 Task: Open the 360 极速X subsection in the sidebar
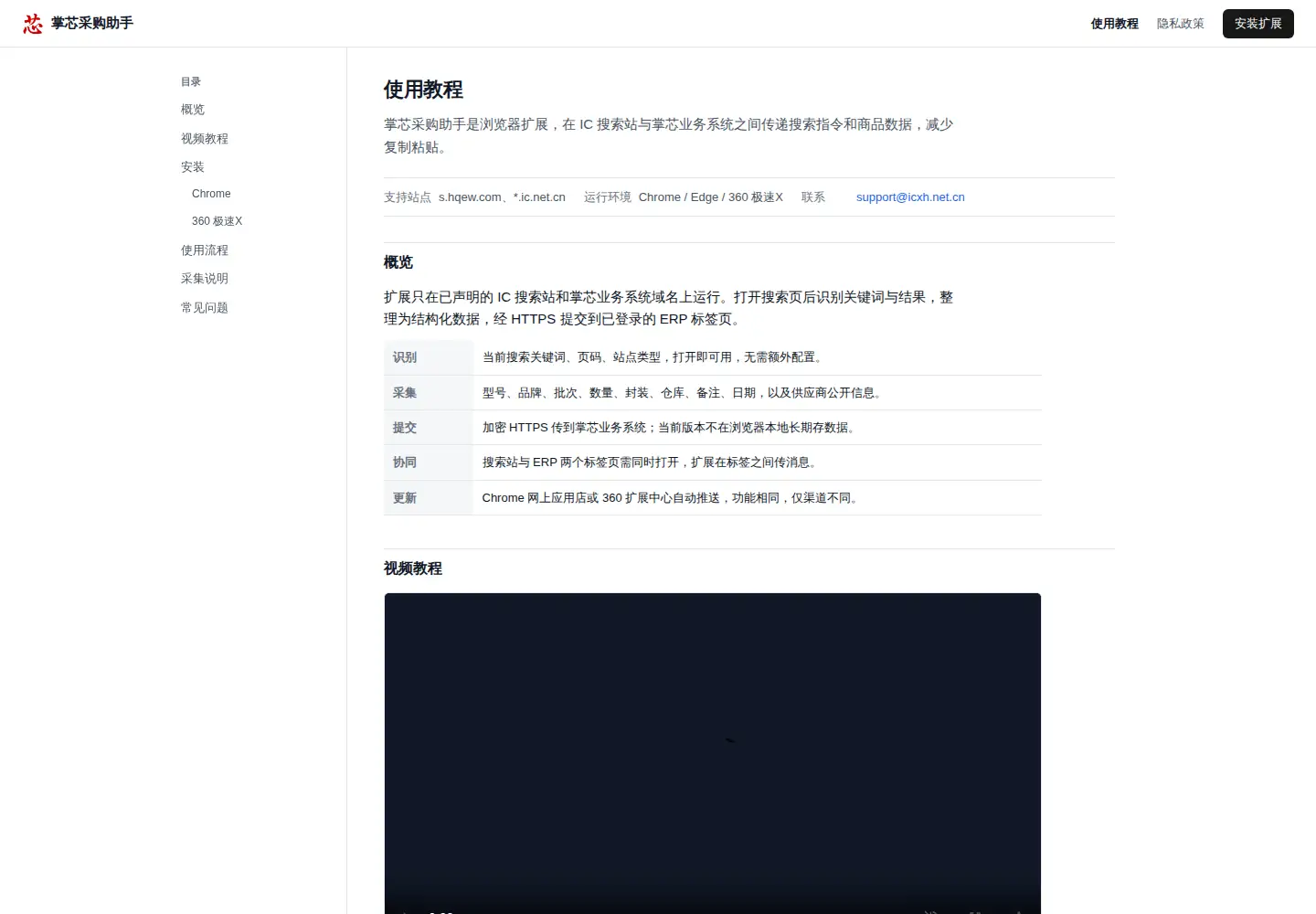pos(218,221)
